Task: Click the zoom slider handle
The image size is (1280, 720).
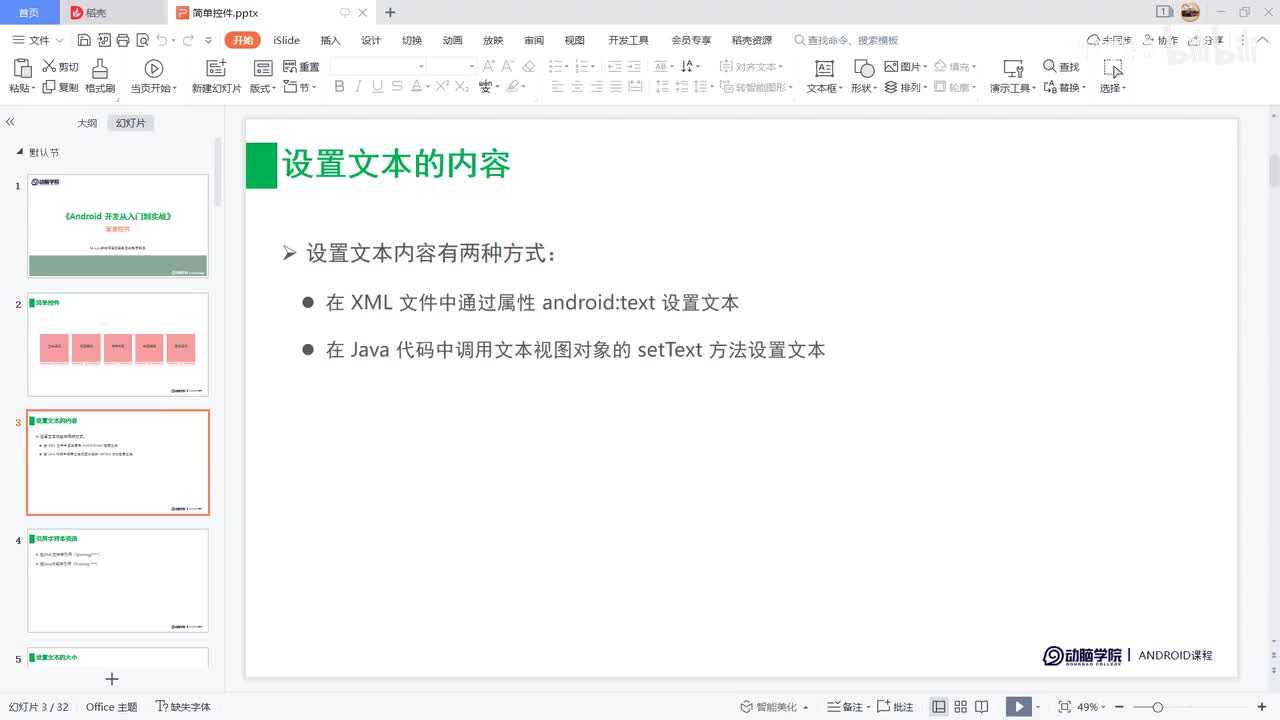Action: [1157, 707]
